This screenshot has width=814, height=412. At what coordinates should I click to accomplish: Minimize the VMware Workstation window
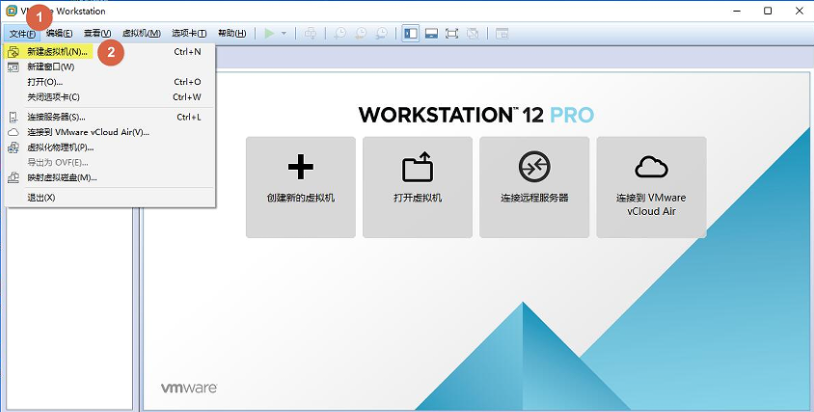click(x=737, y=11)
